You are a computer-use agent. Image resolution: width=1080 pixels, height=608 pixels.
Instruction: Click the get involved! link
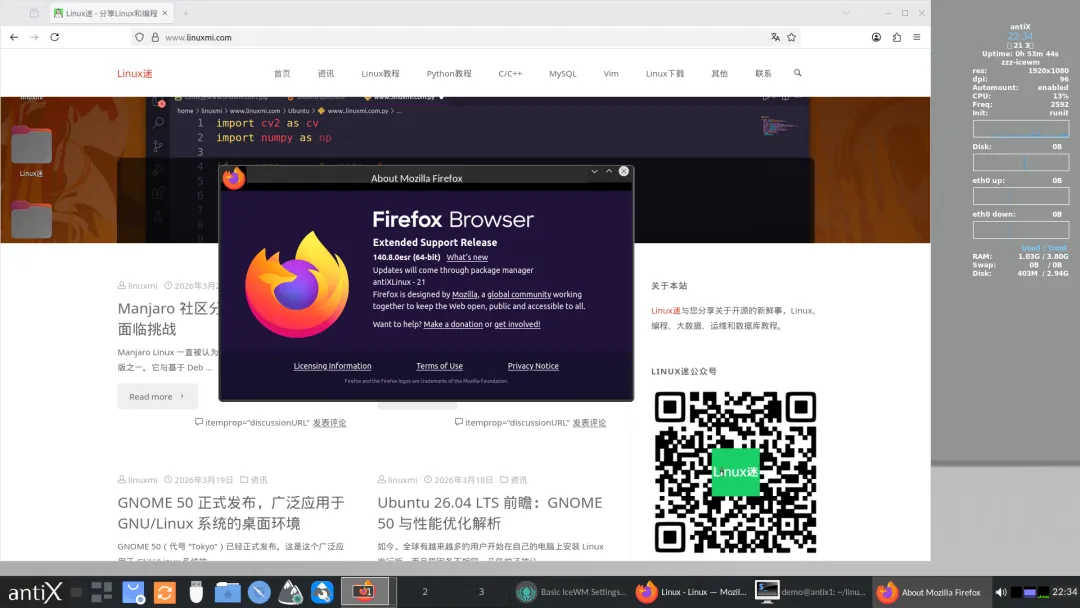pos(517,324)
